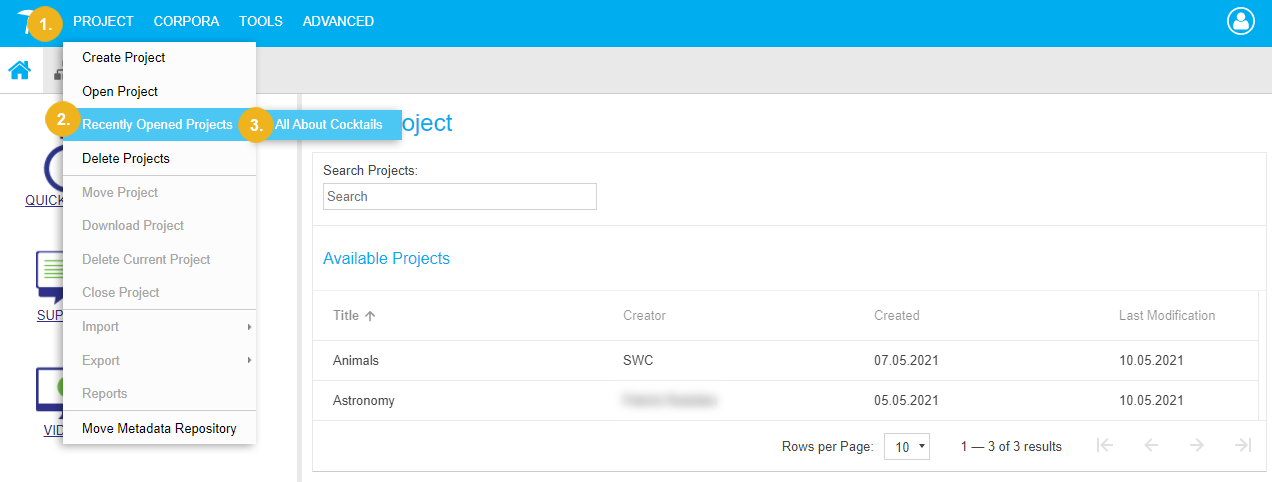Open the Rows per Page dropdown
Screen dimensions: 1272x482
pyautogui.click(x=907, y=447)
